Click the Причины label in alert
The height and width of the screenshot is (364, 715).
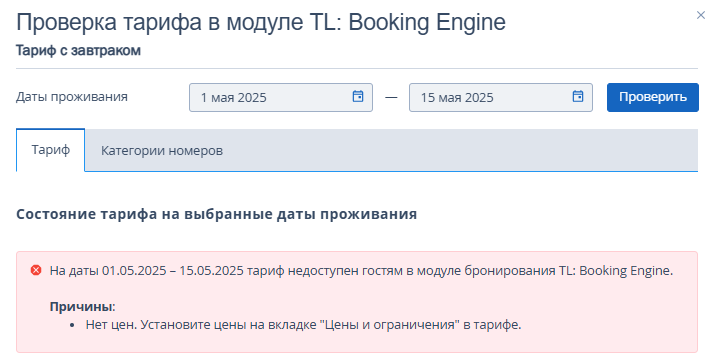coord(83,307)
